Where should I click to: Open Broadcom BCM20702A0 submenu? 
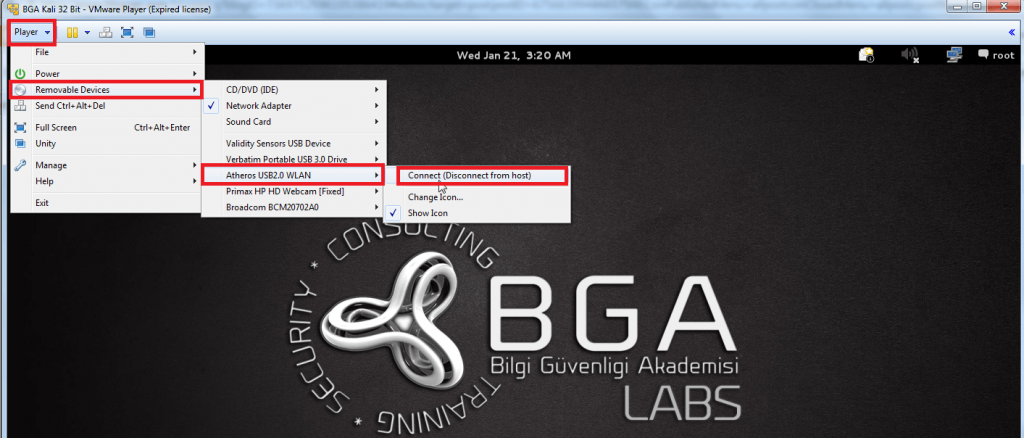tap(293, 207)
